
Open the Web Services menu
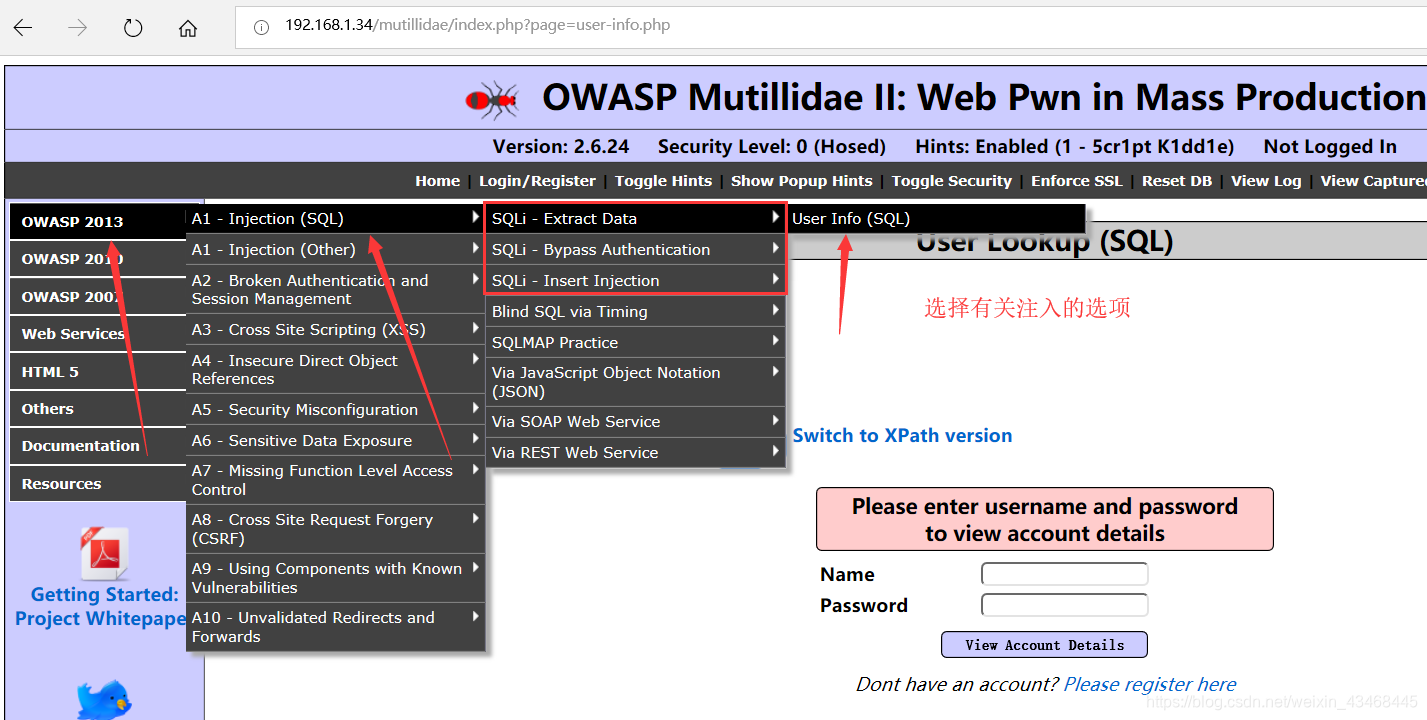97,334
